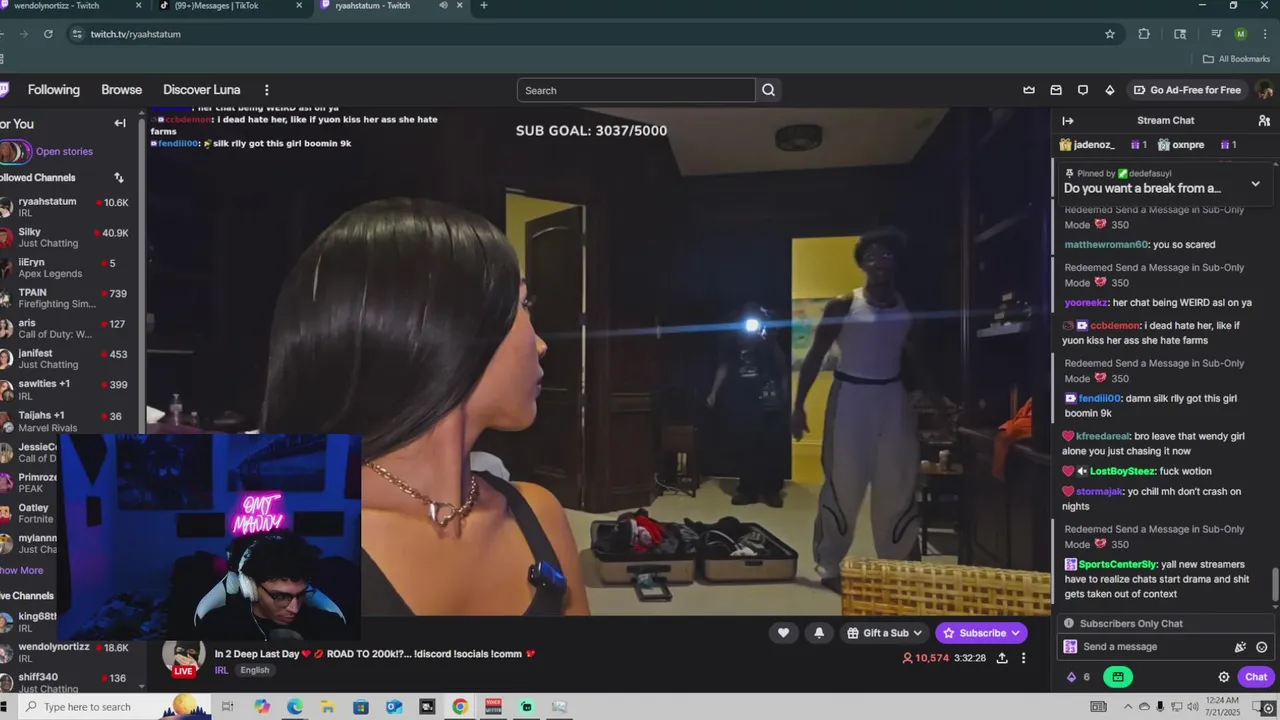
Task: Go to Browse page
Action: (121, 90)
